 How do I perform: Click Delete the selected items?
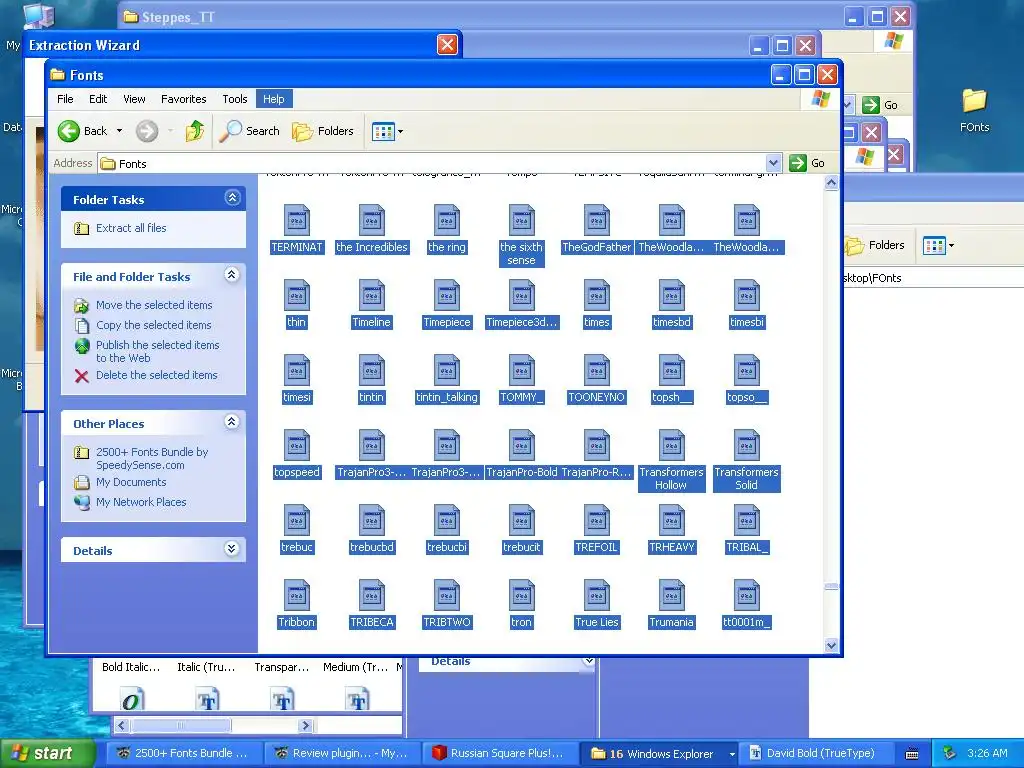157,375
